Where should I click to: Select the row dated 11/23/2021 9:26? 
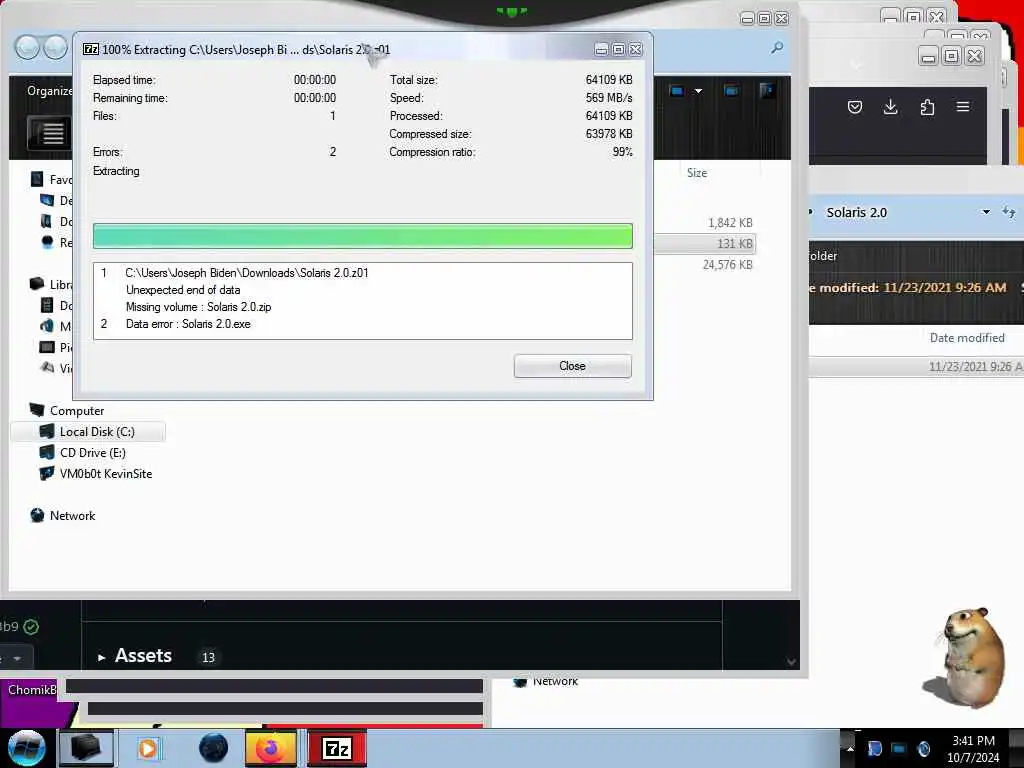pos(916,366)
